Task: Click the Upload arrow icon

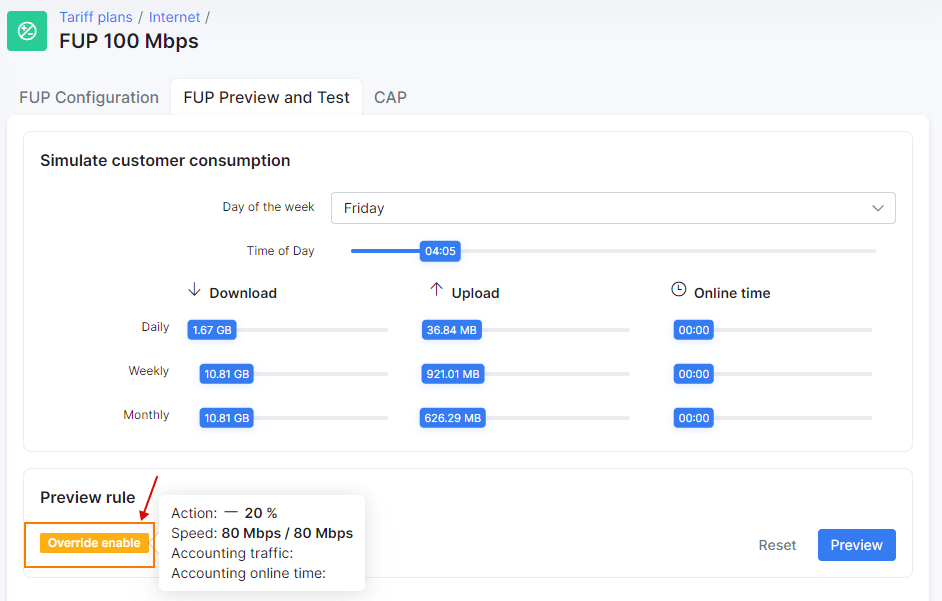Action: (x=436, y=290)
